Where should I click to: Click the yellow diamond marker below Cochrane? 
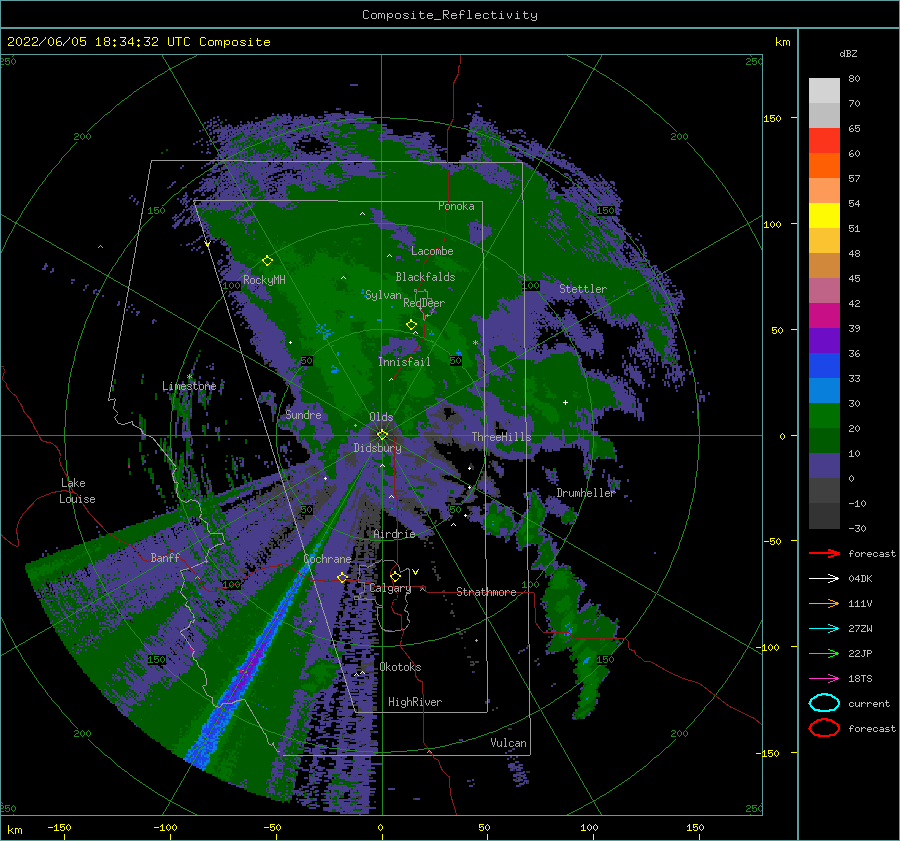click(x=343, y=577)
